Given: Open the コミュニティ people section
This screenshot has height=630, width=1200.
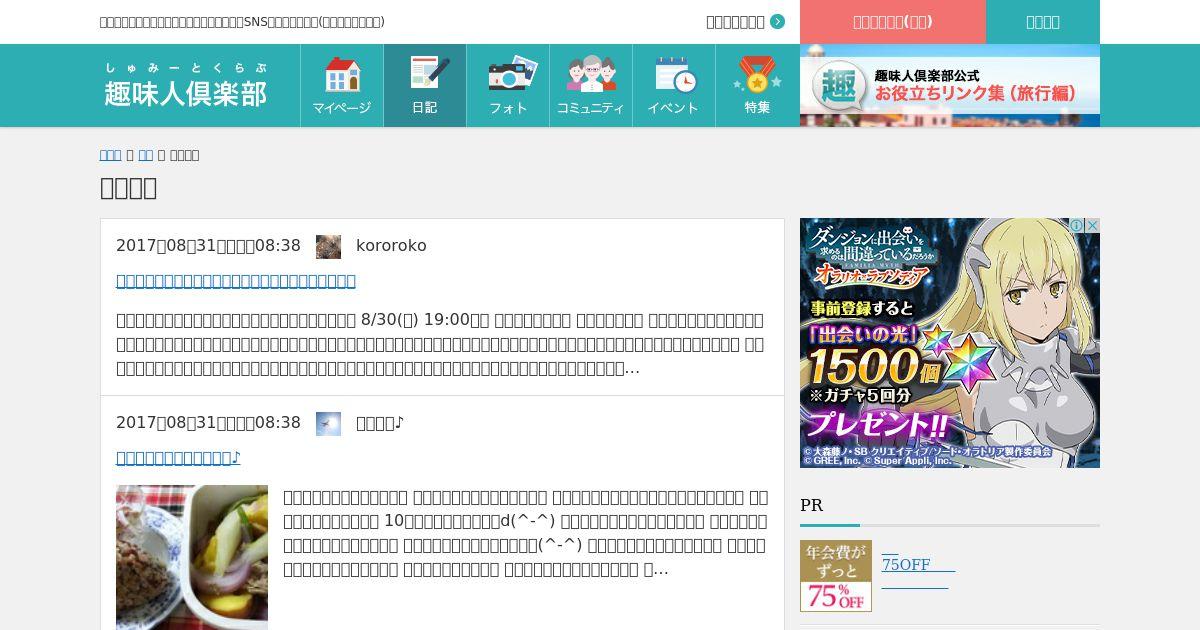Looking at the screenshot, I should (x=591, y=85).
